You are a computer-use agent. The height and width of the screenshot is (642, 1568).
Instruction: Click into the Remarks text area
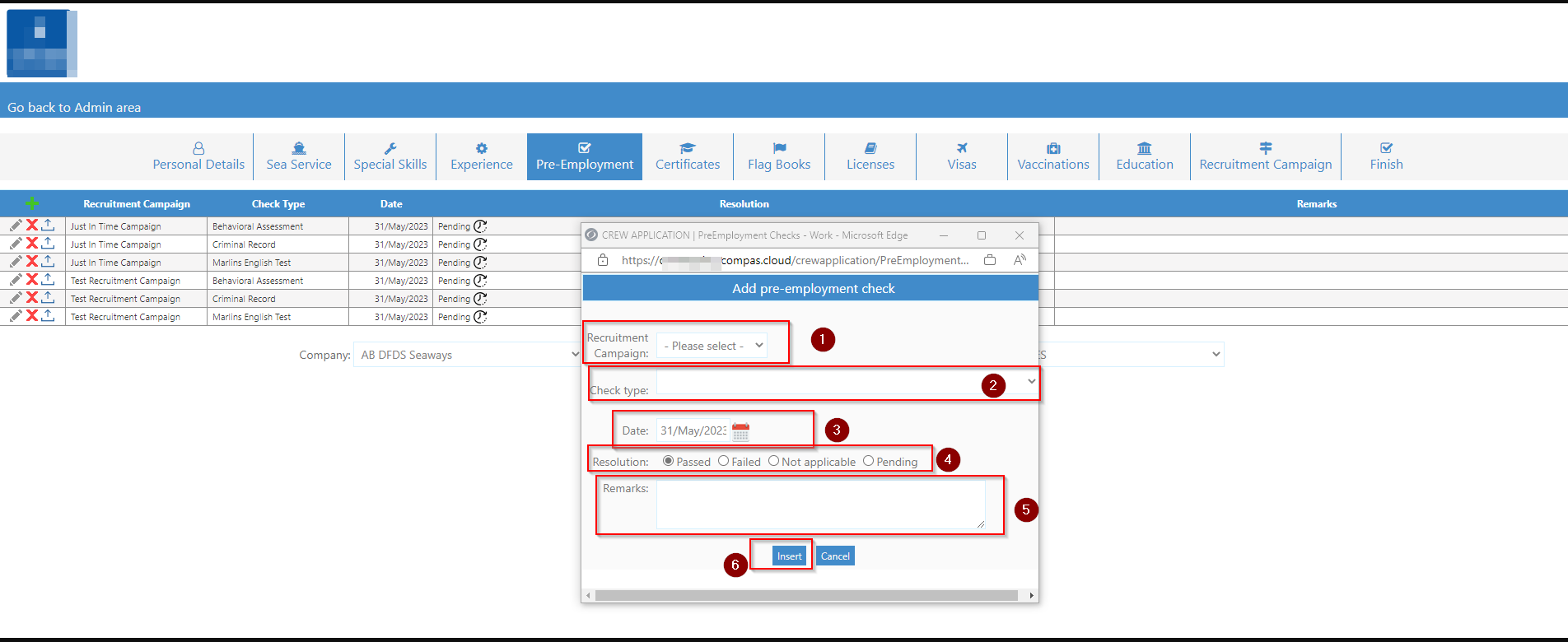click(820, 504)
